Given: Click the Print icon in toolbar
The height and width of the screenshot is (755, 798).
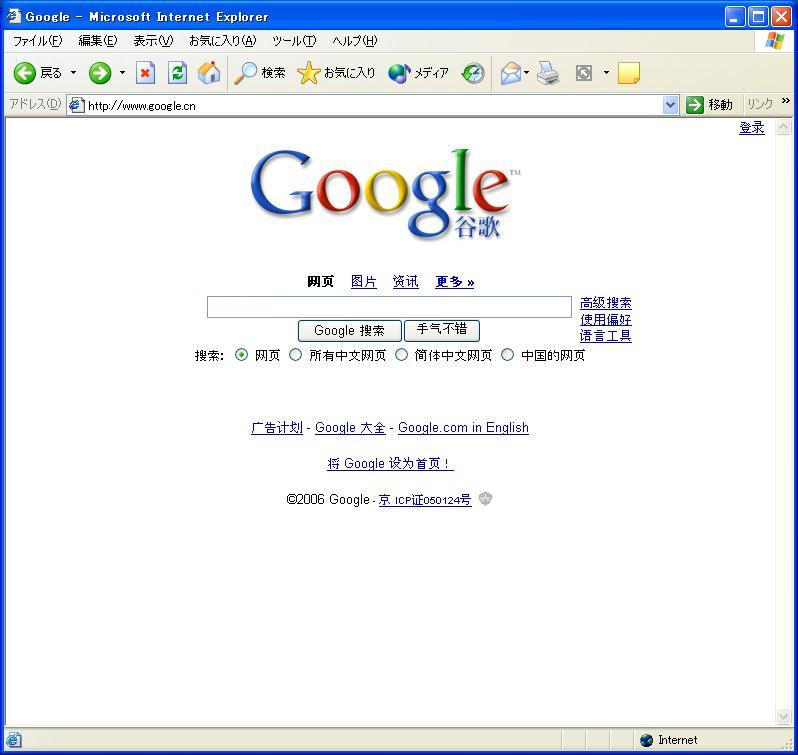Looking at the screenshot, I should click(x=548, y=73).
